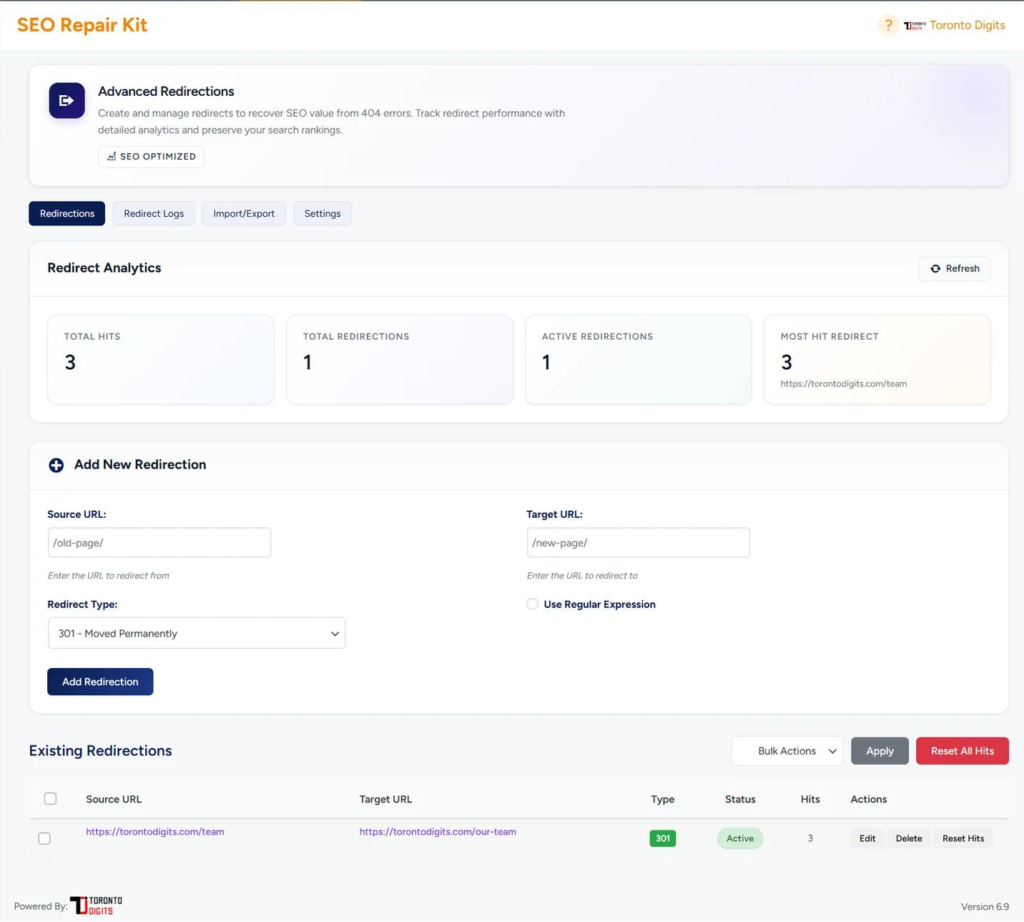Select the torontodigits.com/team row checkbox
This screenshot has height=922, width=1024.
[44, 838]
